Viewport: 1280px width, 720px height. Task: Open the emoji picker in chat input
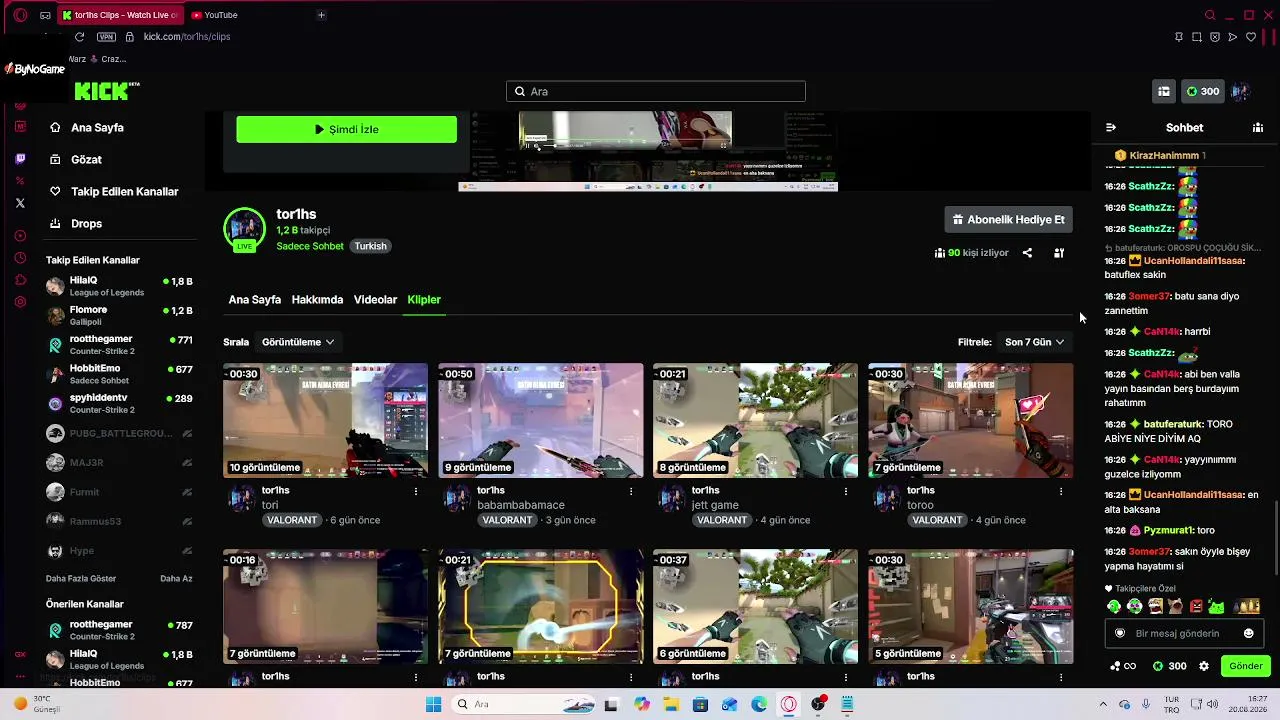point(1248,633)
